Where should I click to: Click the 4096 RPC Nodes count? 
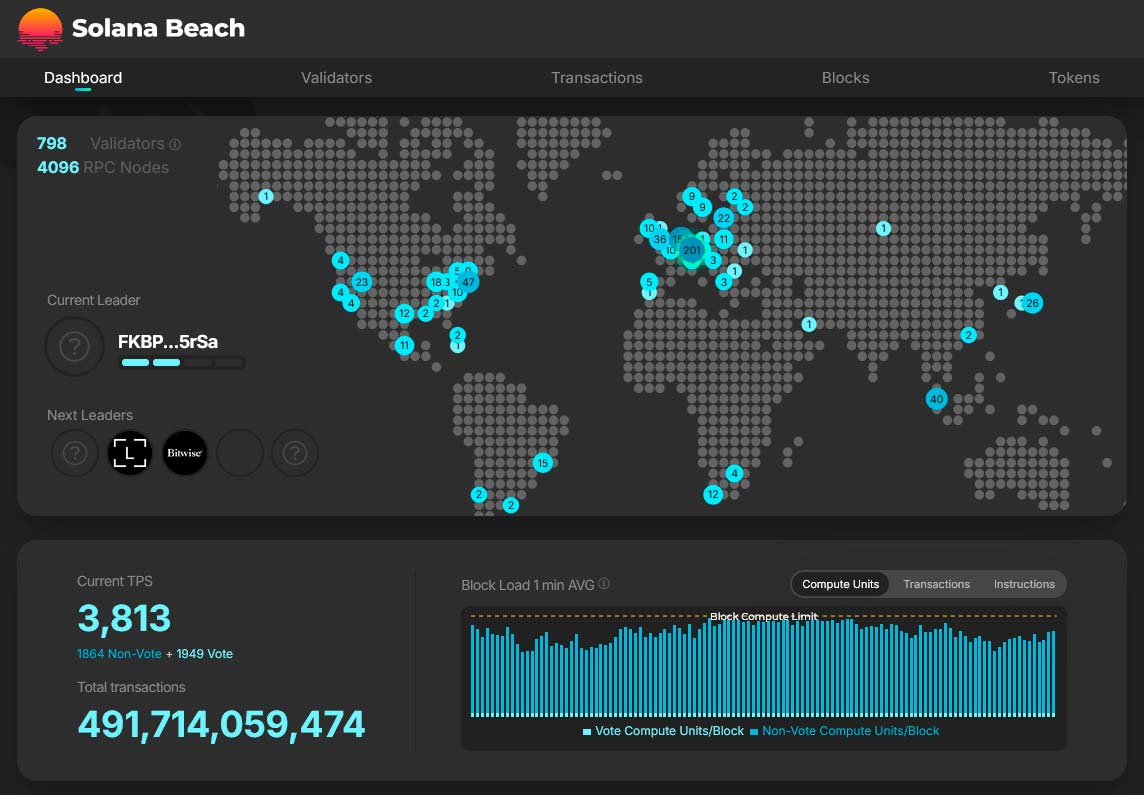[58, 167]
